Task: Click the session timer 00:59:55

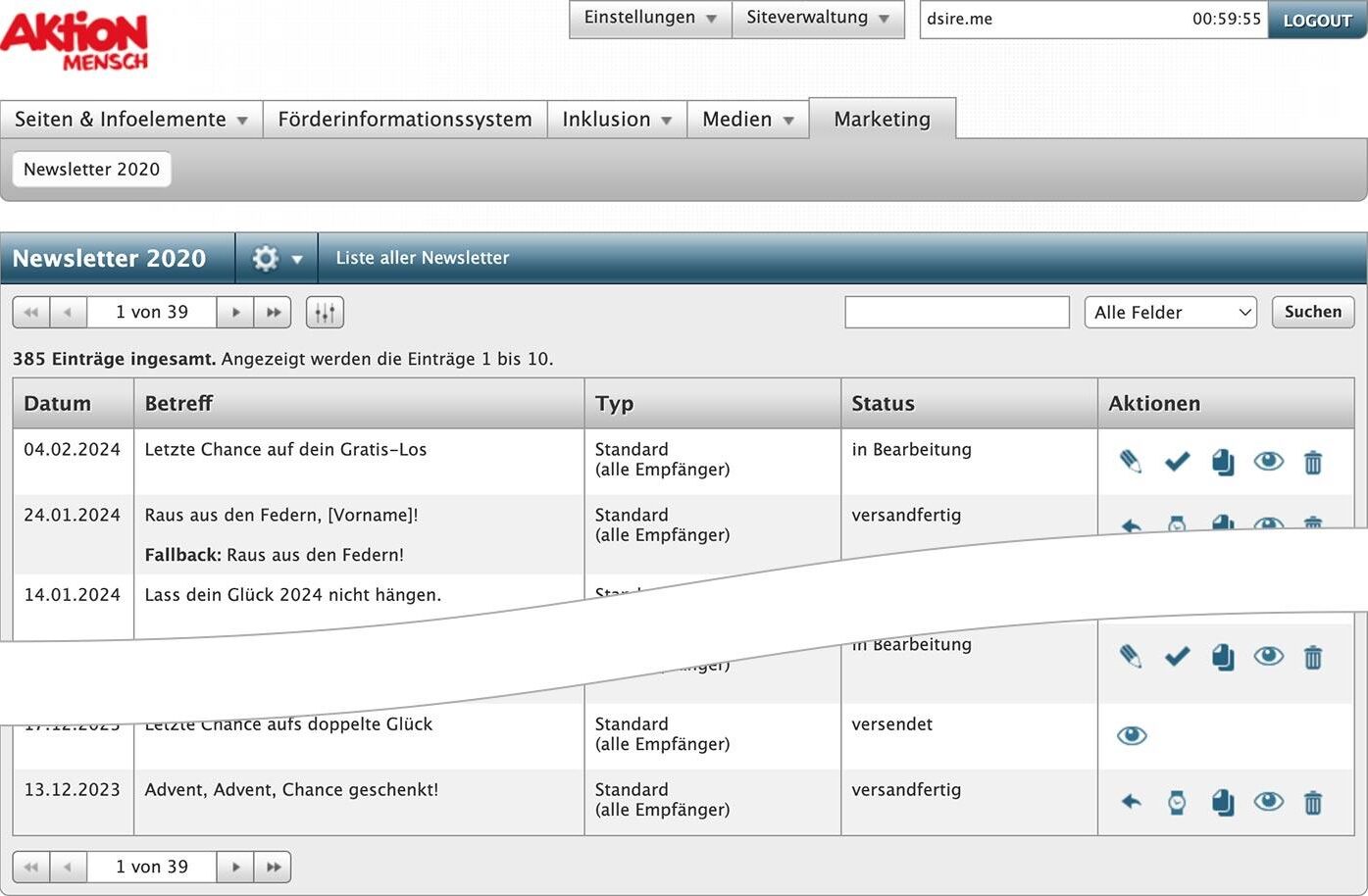Action: [1227, 19]
